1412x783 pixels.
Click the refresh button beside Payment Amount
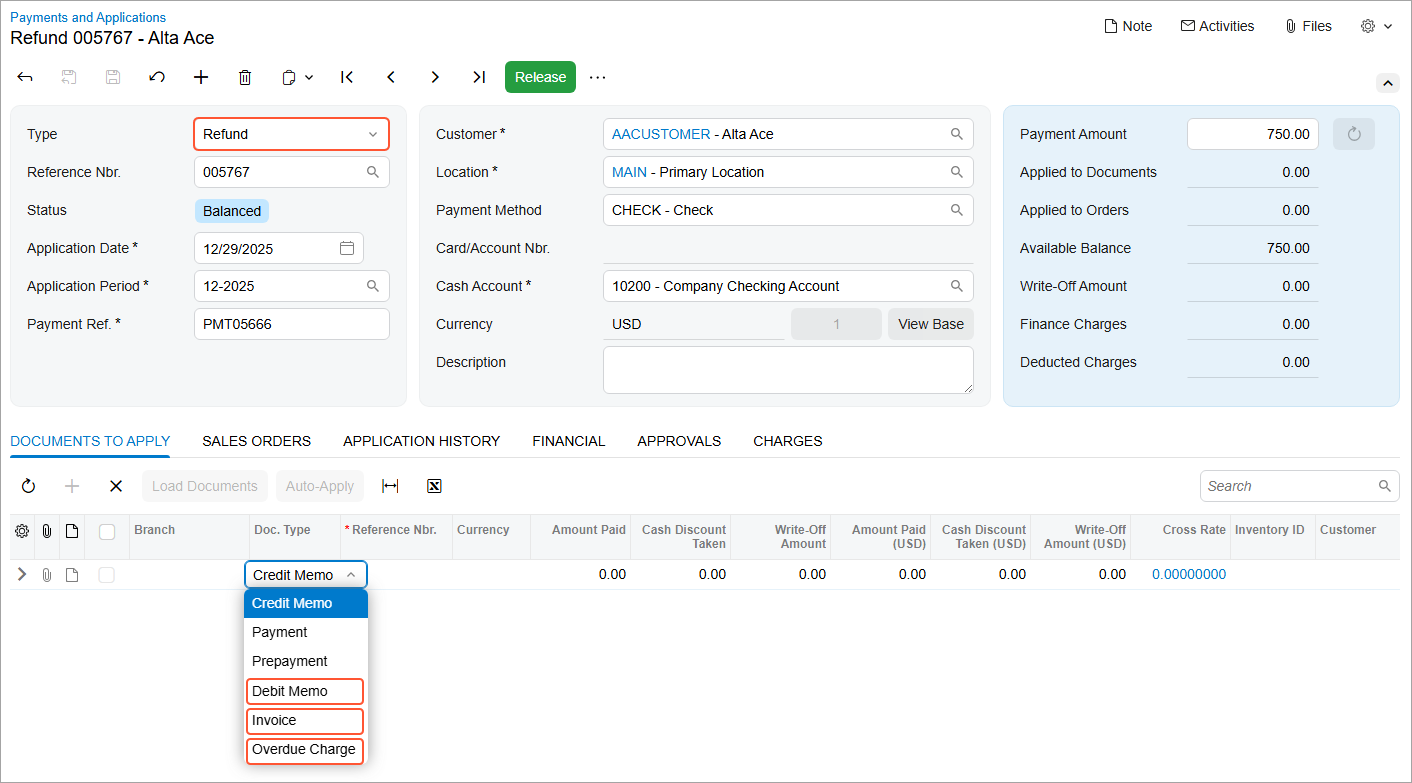pos(1354,134)
